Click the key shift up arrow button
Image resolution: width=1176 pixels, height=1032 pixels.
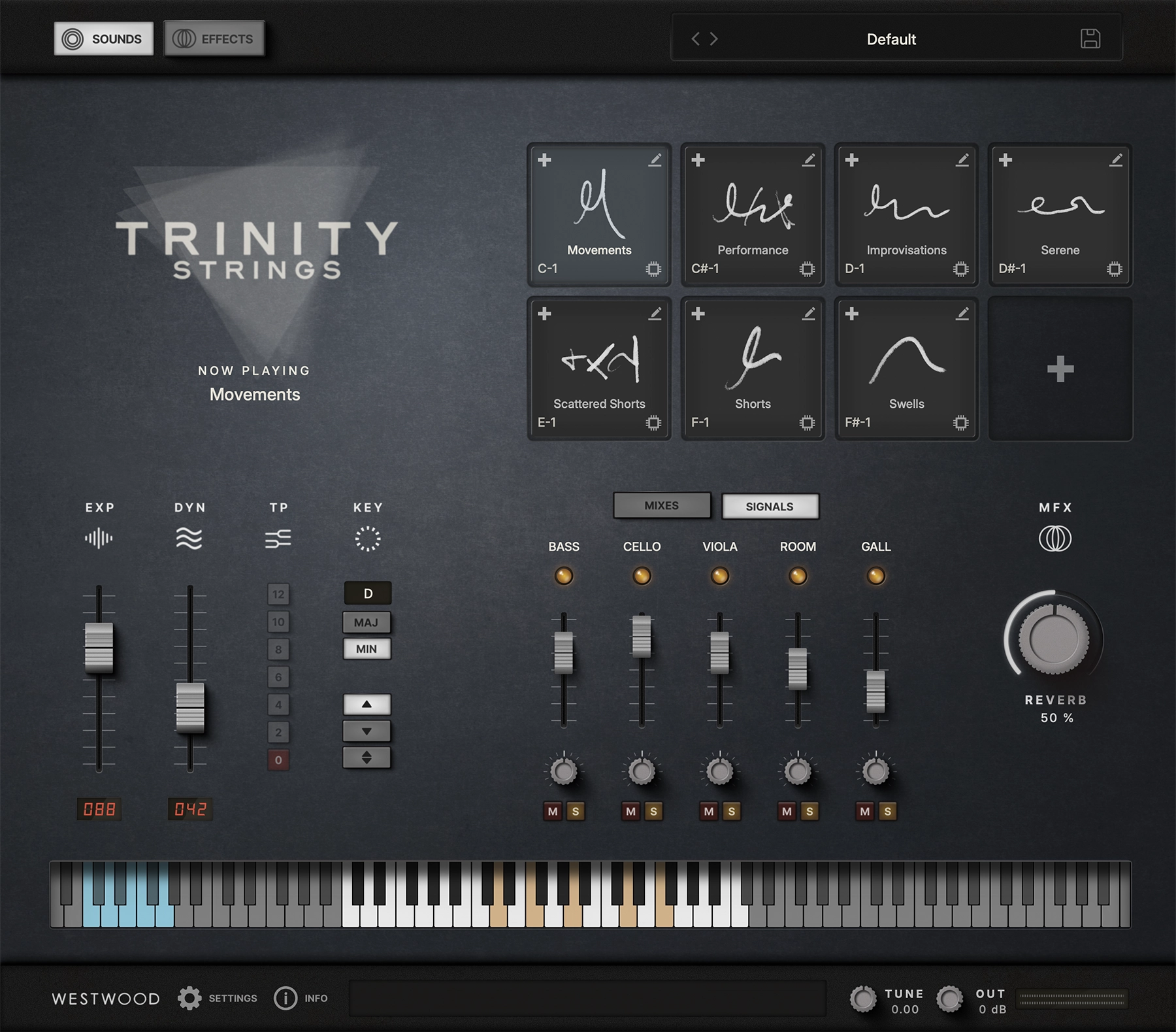367,704
